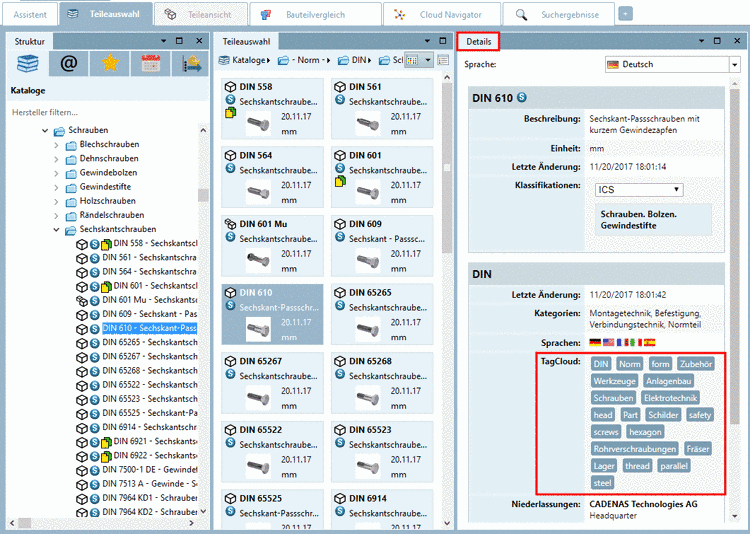Screen dimensions: 750x534
Task: Select DIN 609 in the structure tree
Action: [150, 314]
